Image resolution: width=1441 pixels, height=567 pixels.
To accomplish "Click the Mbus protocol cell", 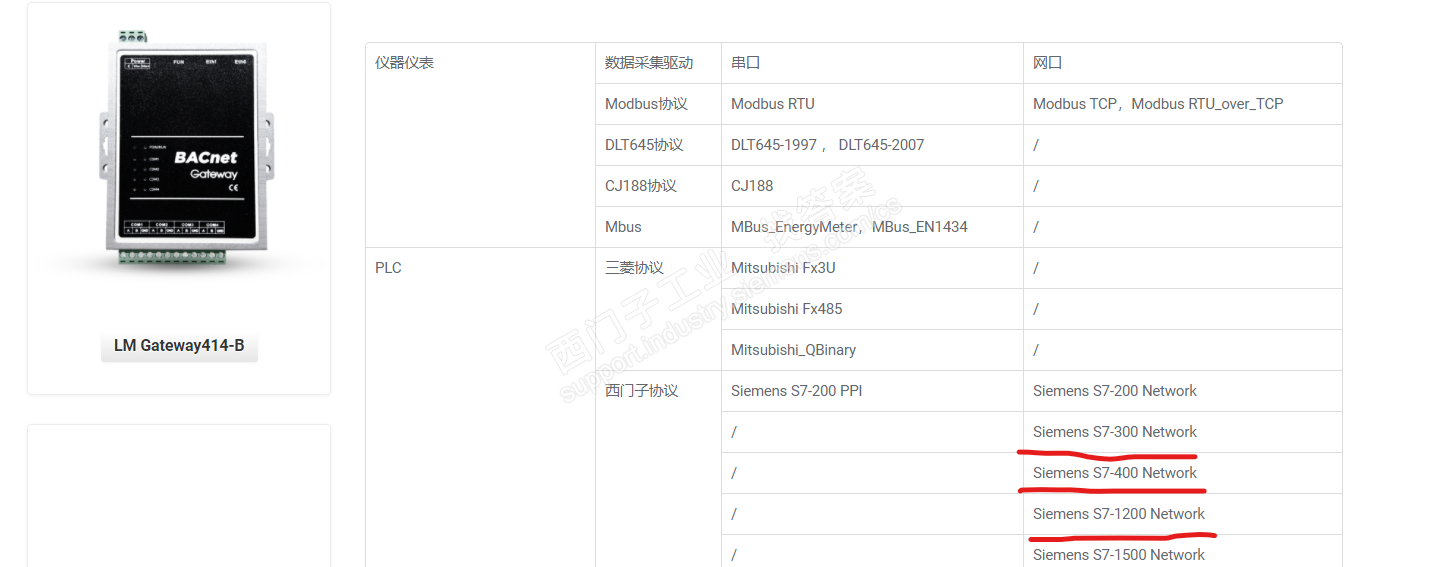I will pos(658,227).
